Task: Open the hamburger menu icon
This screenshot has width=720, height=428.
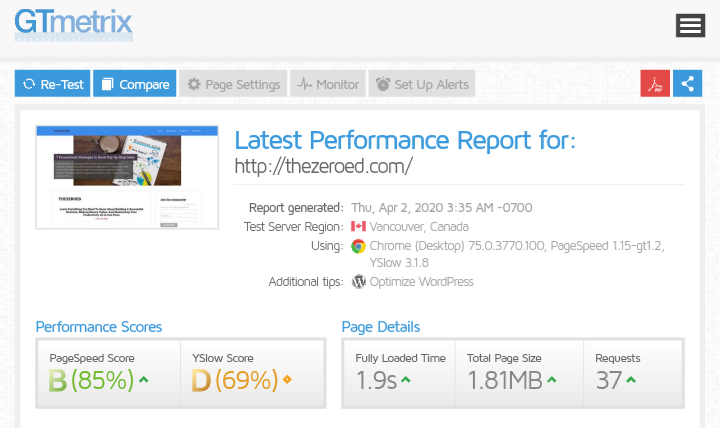Action: (690, 25)
